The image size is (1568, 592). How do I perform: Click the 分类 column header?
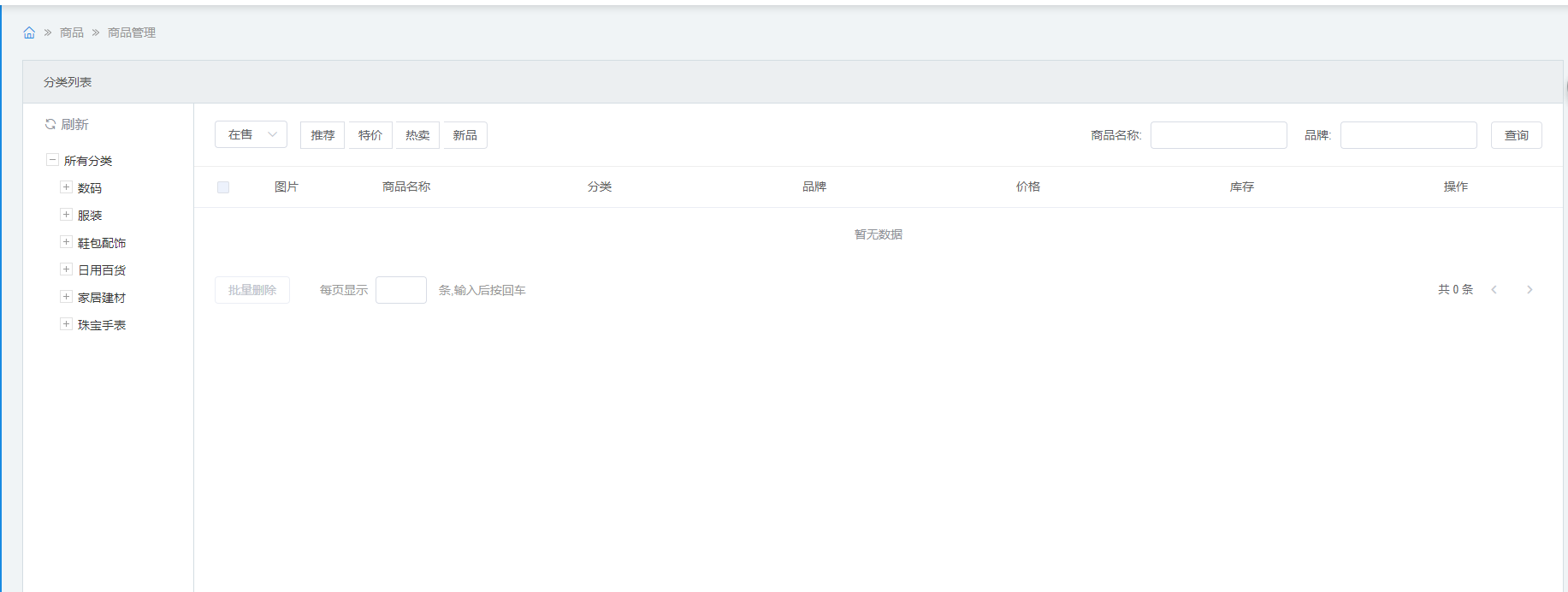coord(600,186)
